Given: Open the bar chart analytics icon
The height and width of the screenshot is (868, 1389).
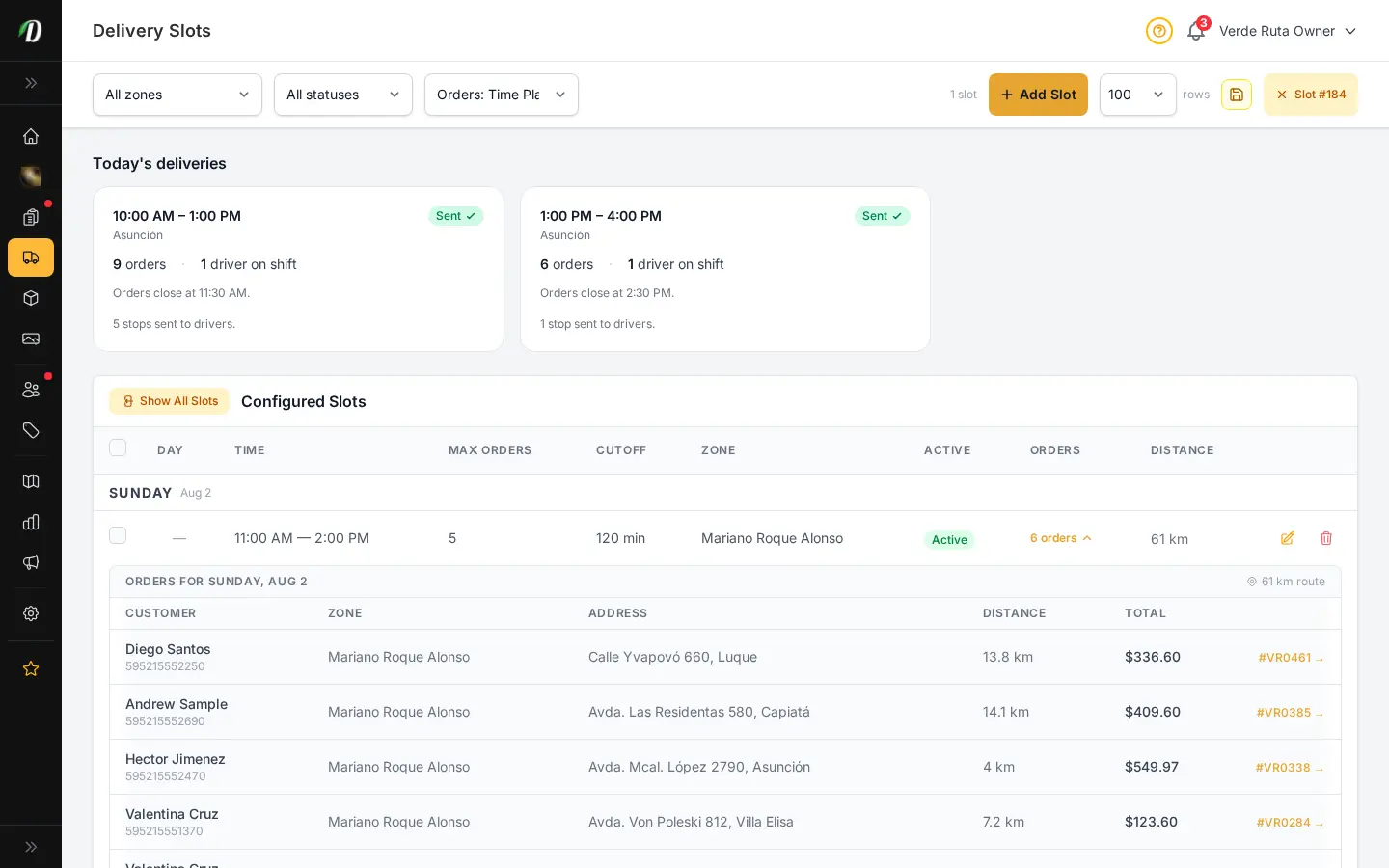Looking at the screenshot, I should click(31, 522).
